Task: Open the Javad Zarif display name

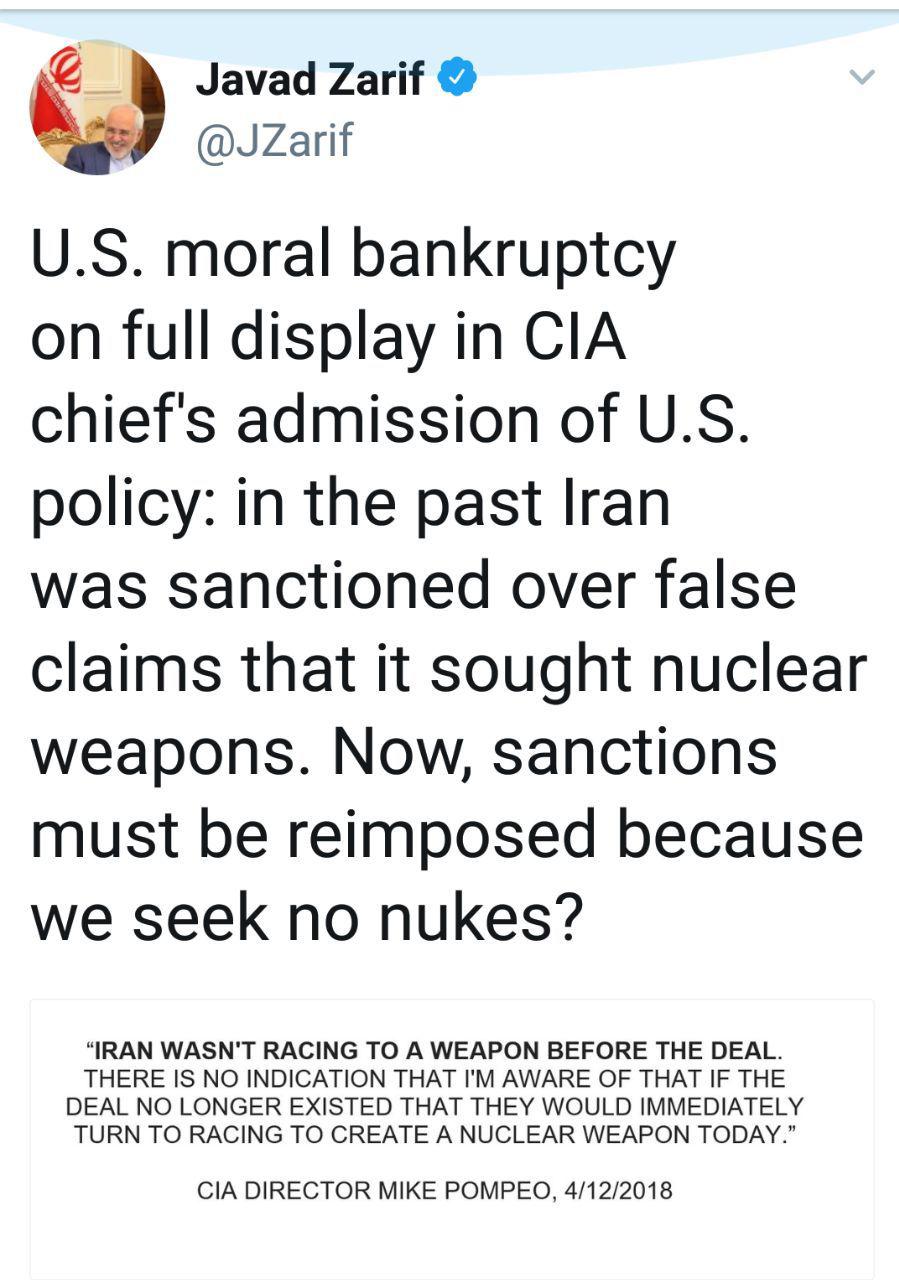Action: click(310, 80)
